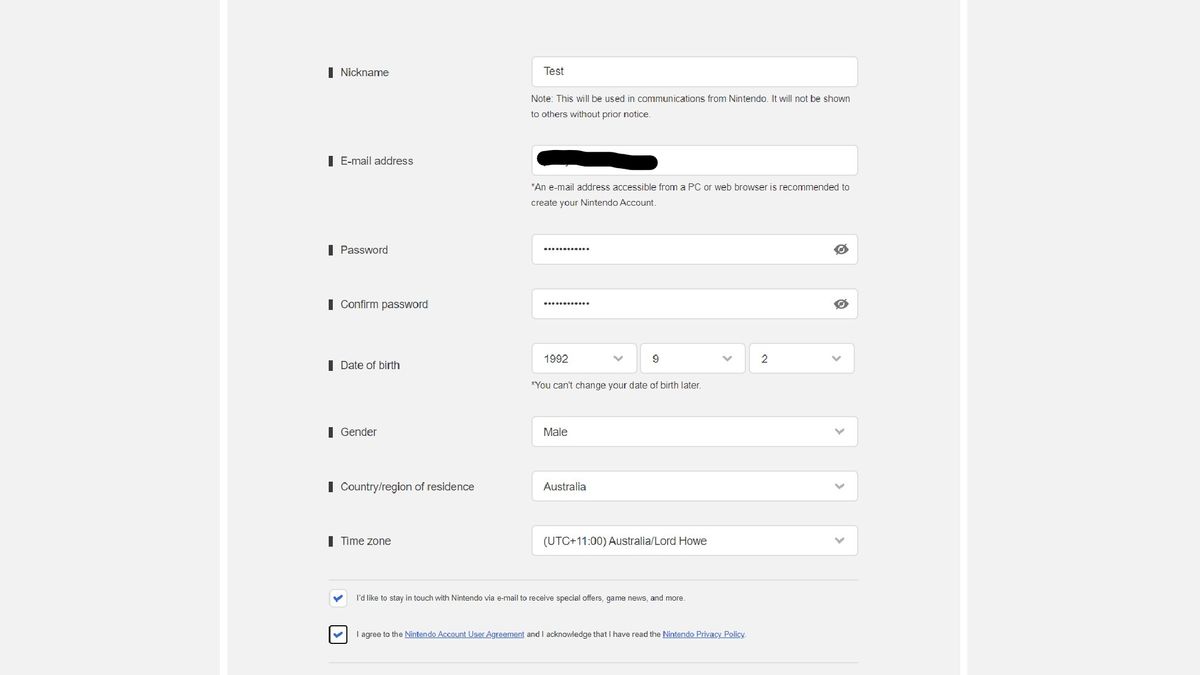Show the confirm password field contents
This screenshot has width=1200, height=675.
pos(841,303)
